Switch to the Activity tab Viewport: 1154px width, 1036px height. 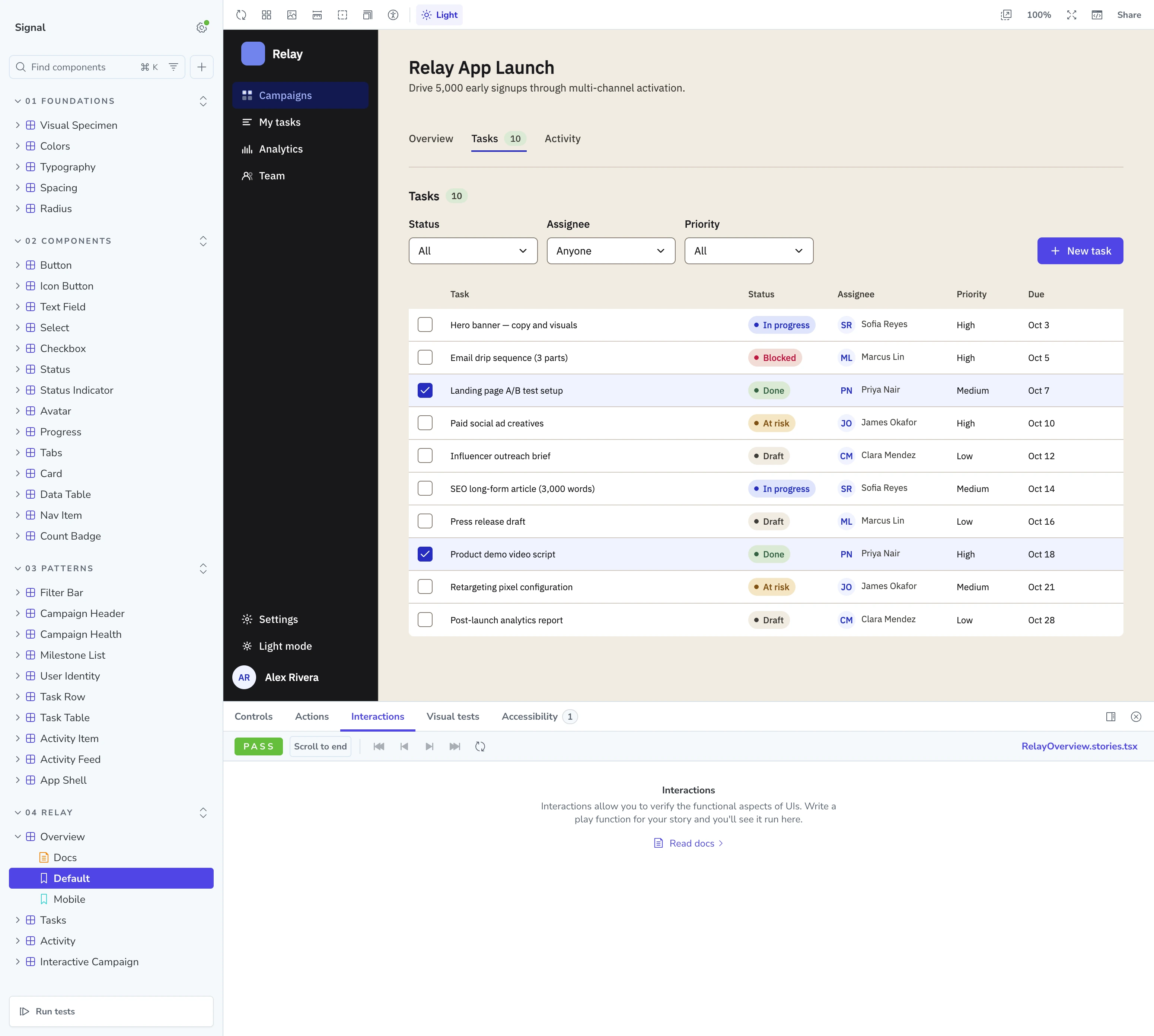tap(562, 138)
